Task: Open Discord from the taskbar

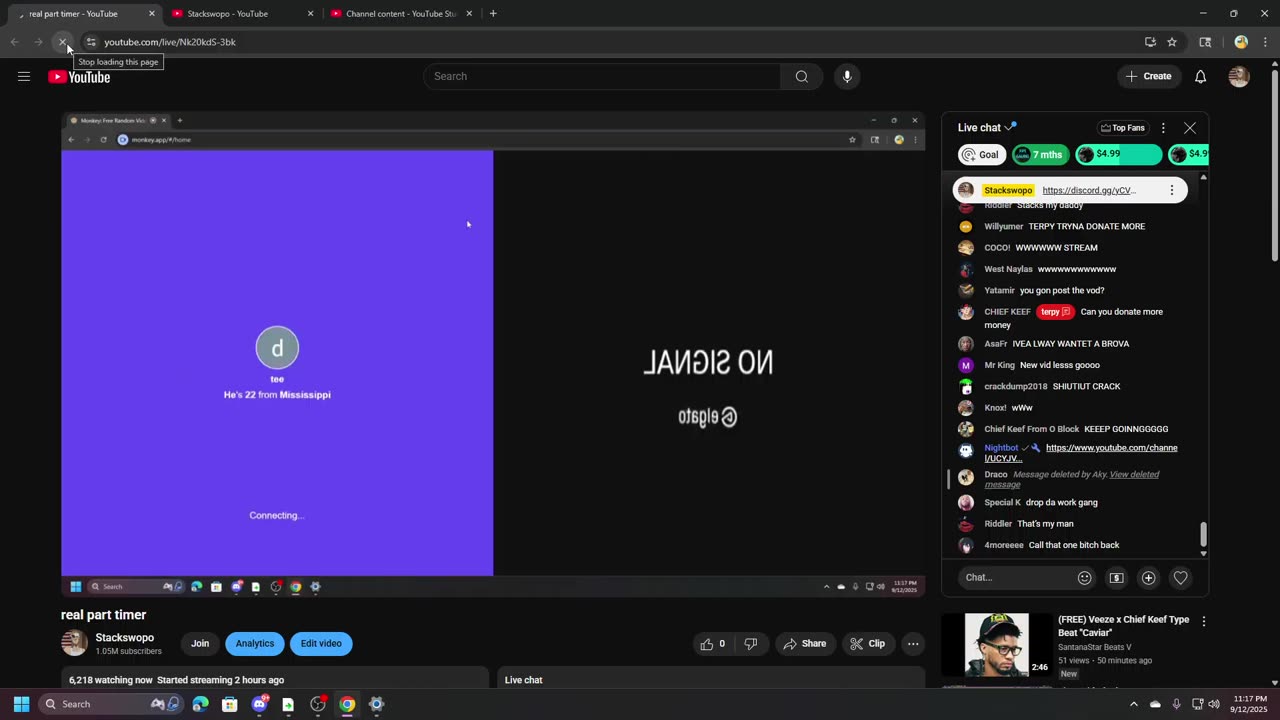Action: point(259,704)
